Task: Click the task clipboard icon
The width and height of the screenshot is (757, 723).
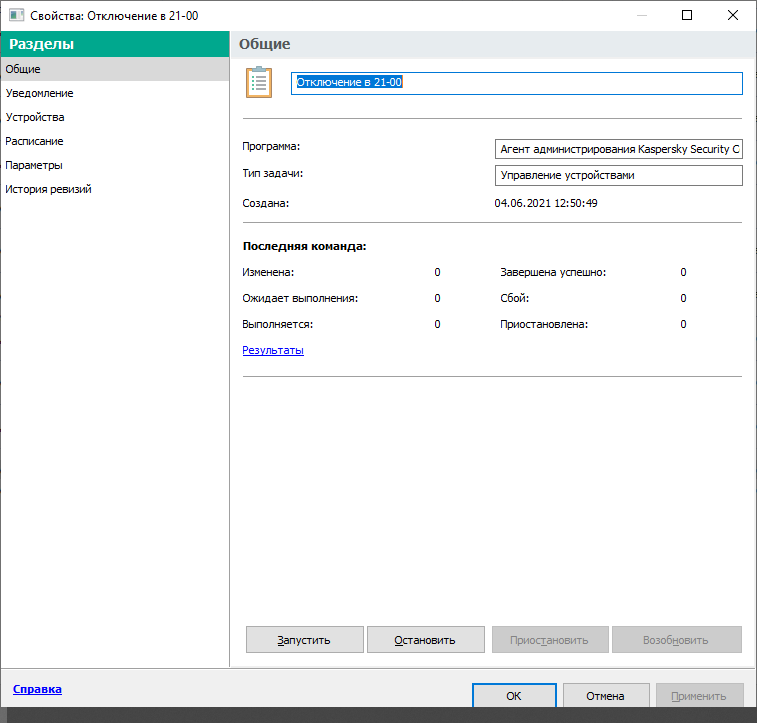Action: (259, 82)
